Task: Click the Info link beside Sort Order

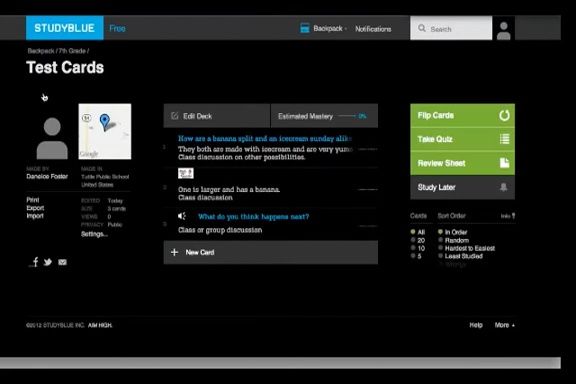Action: coord(508,216)
